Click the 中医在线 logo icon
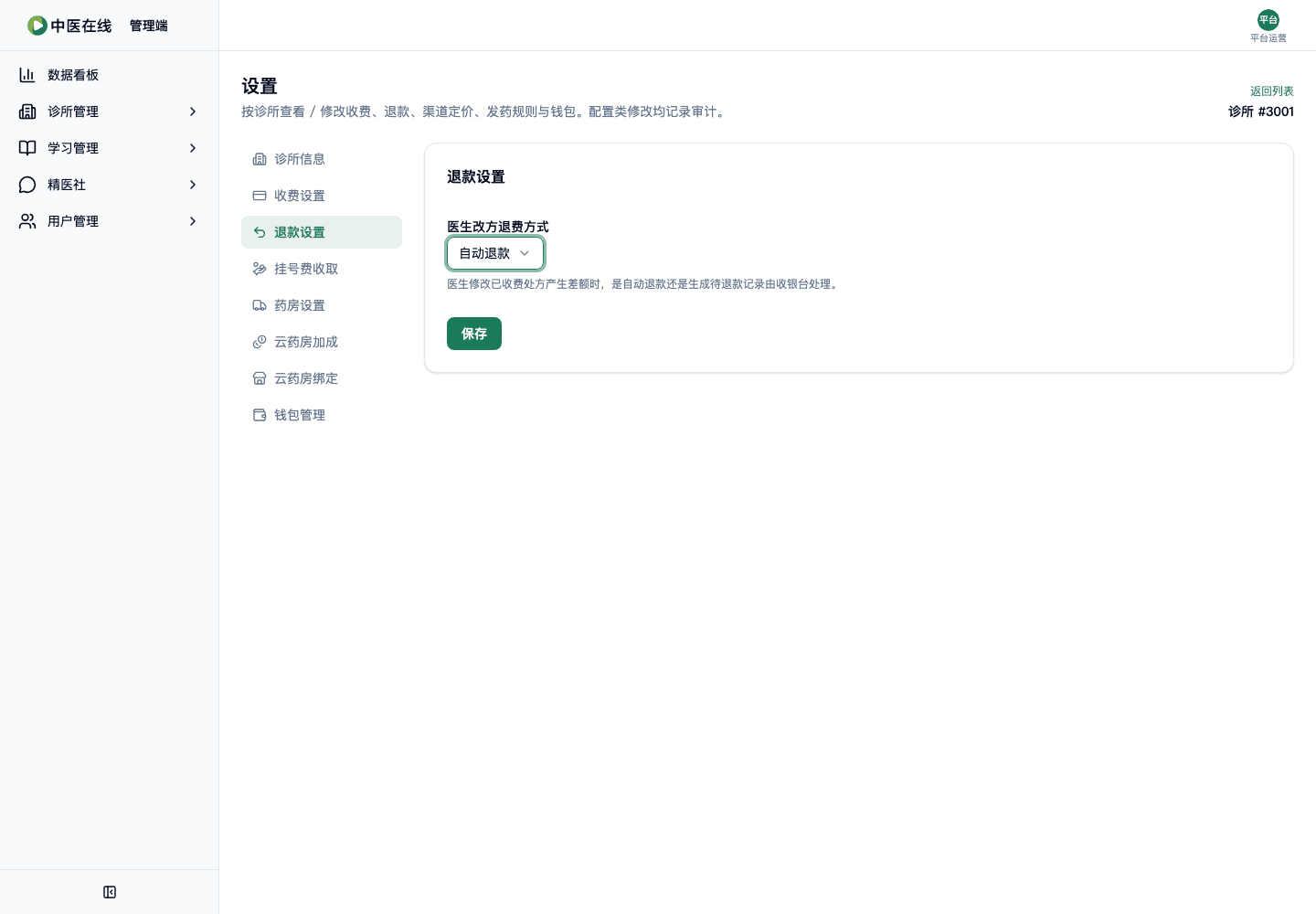 pos(37,26)
